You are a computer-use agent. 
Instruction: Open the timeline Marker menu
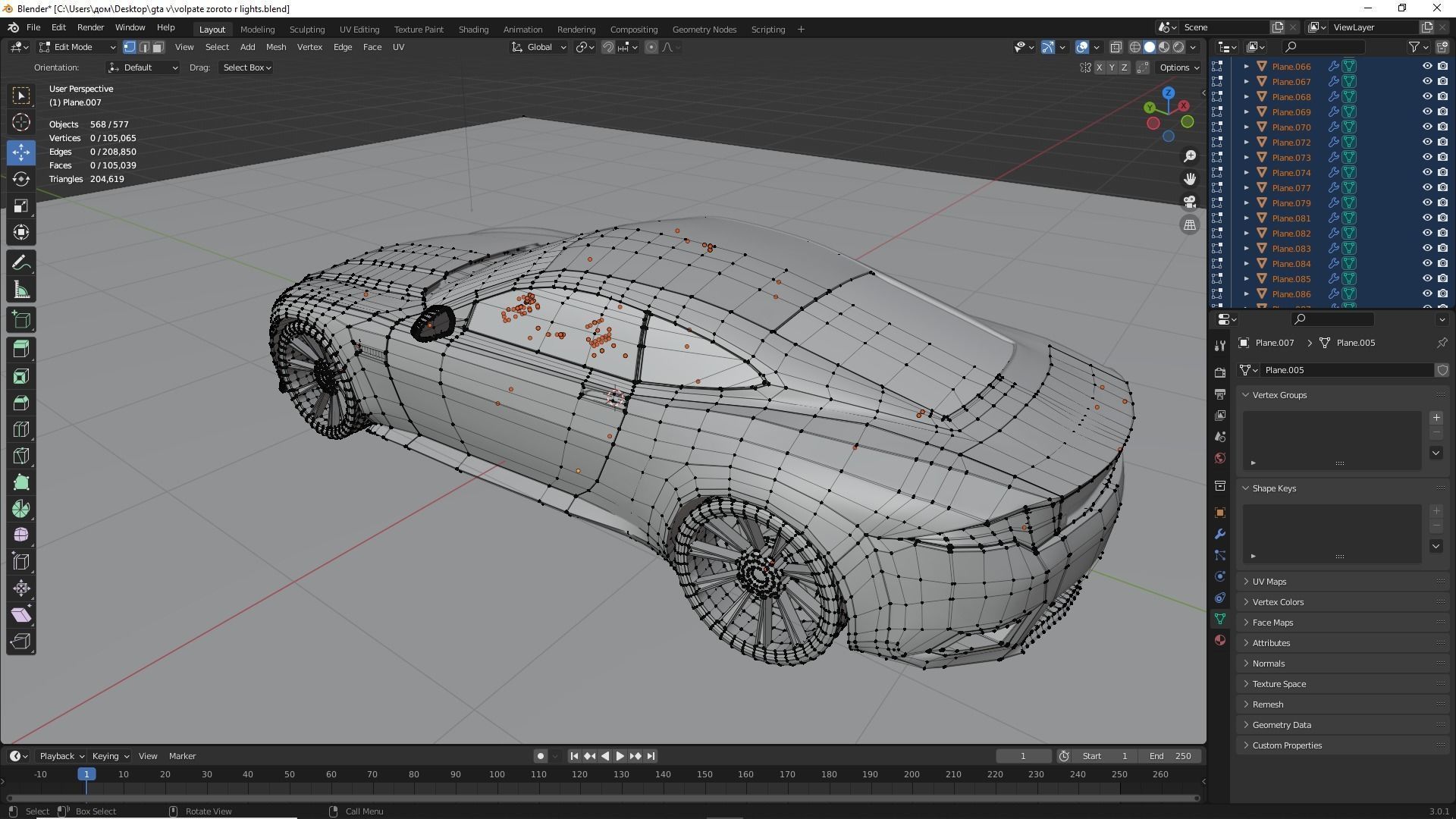[x=182, y=756]
